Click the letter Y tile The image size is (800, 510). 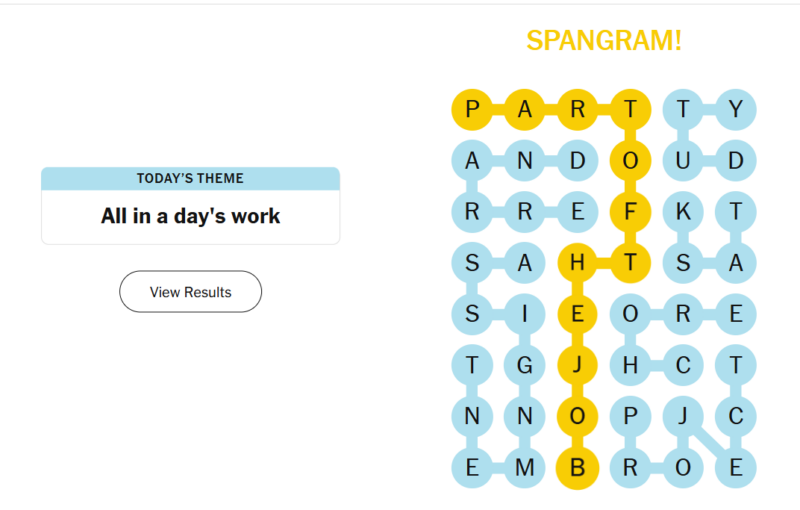[x=736, y=109]
